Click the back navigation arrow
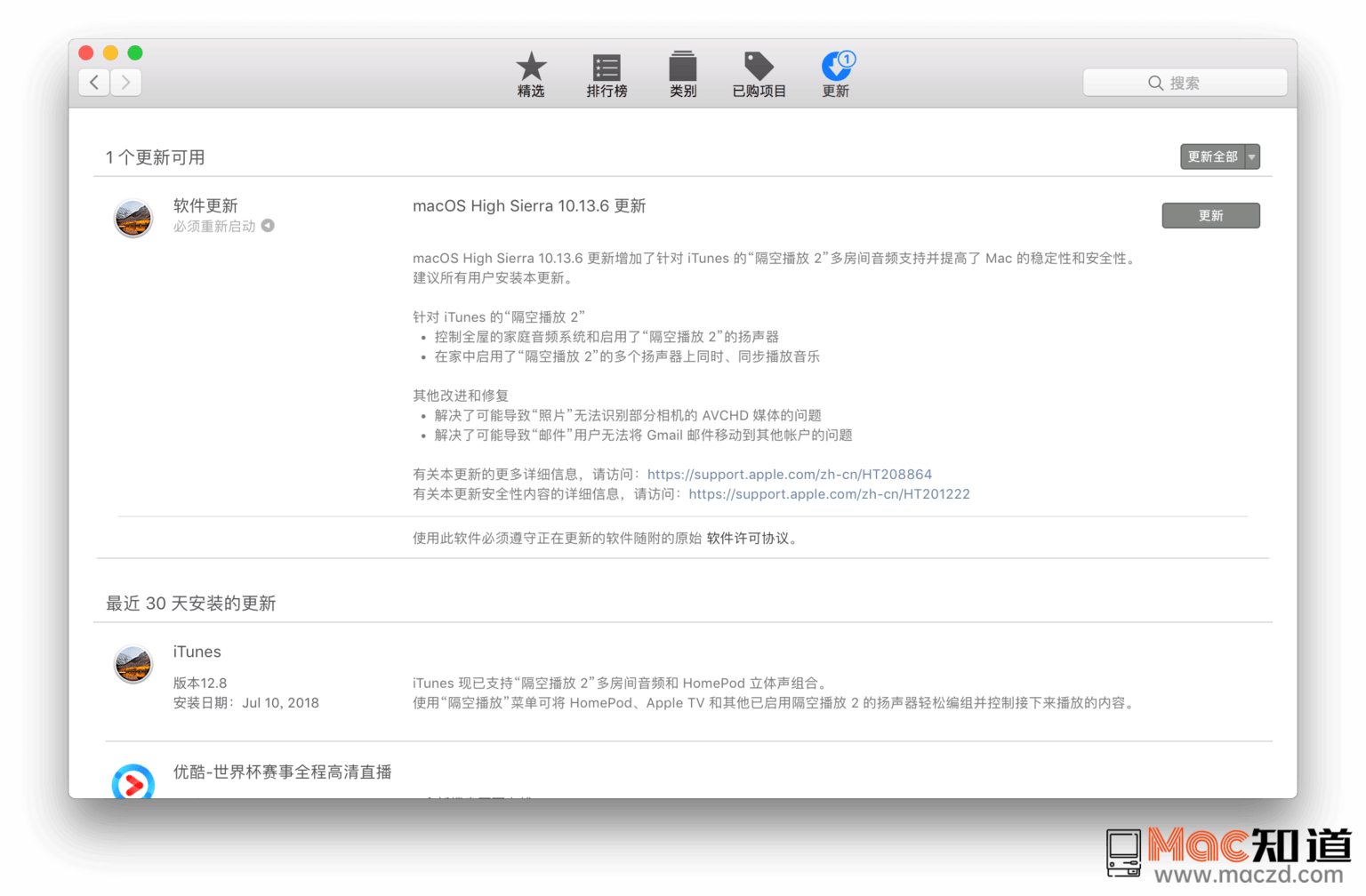 pos(94,82)
